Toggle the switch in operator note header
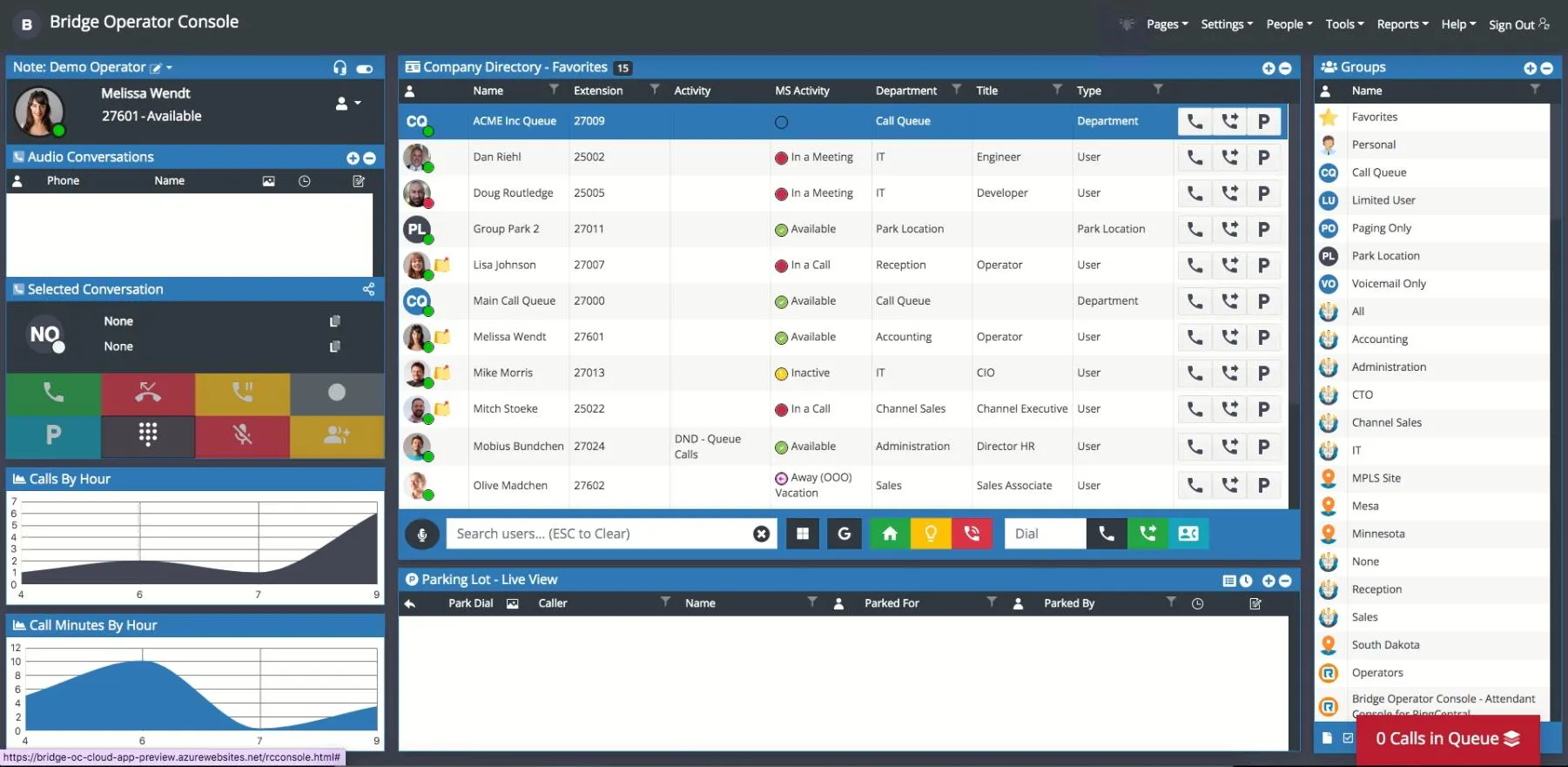This screenshot has width=1568, height=767. coord(365,69)
